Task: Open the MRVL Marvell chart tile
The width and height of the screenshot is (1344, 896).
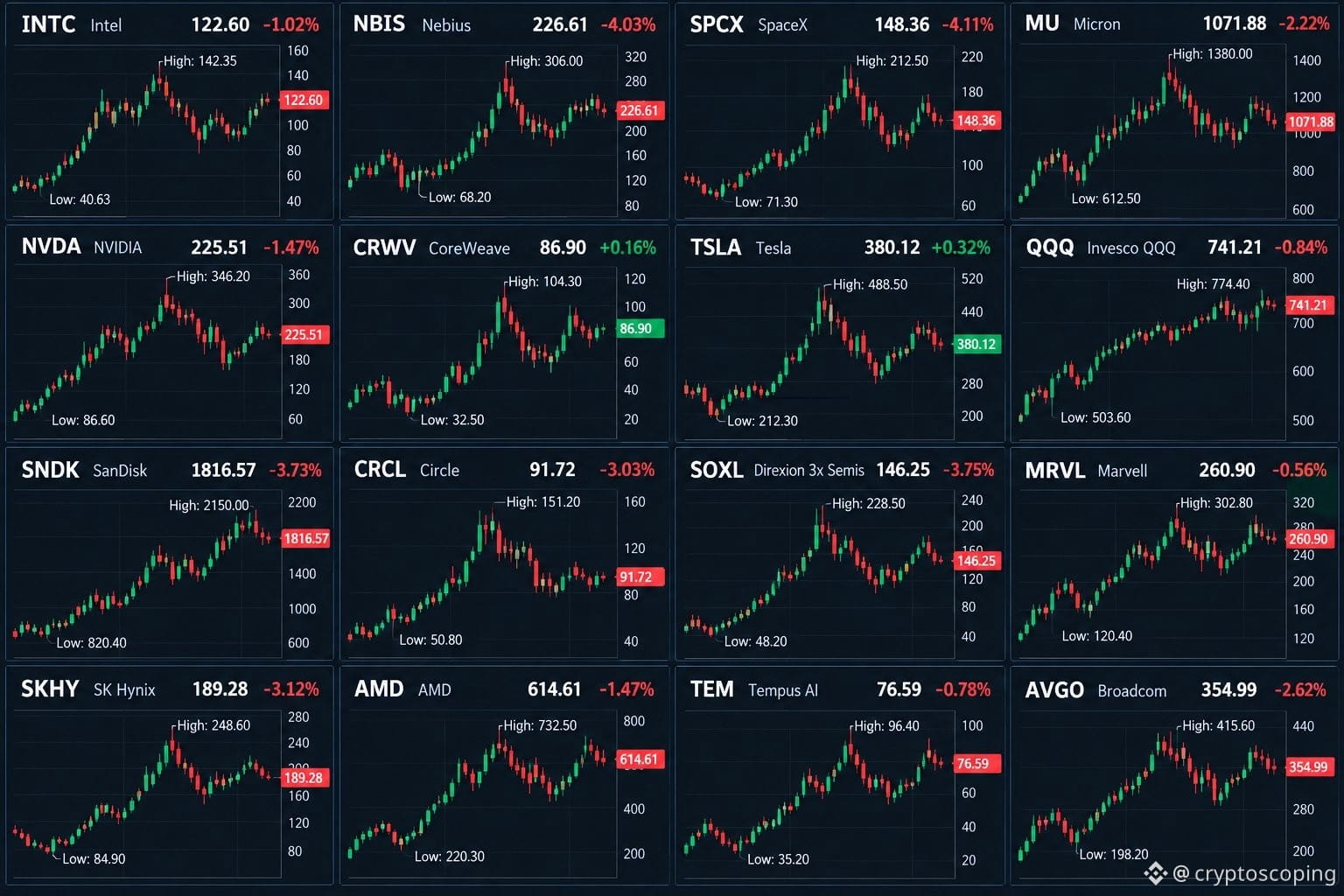Action: click(1175, 554)
